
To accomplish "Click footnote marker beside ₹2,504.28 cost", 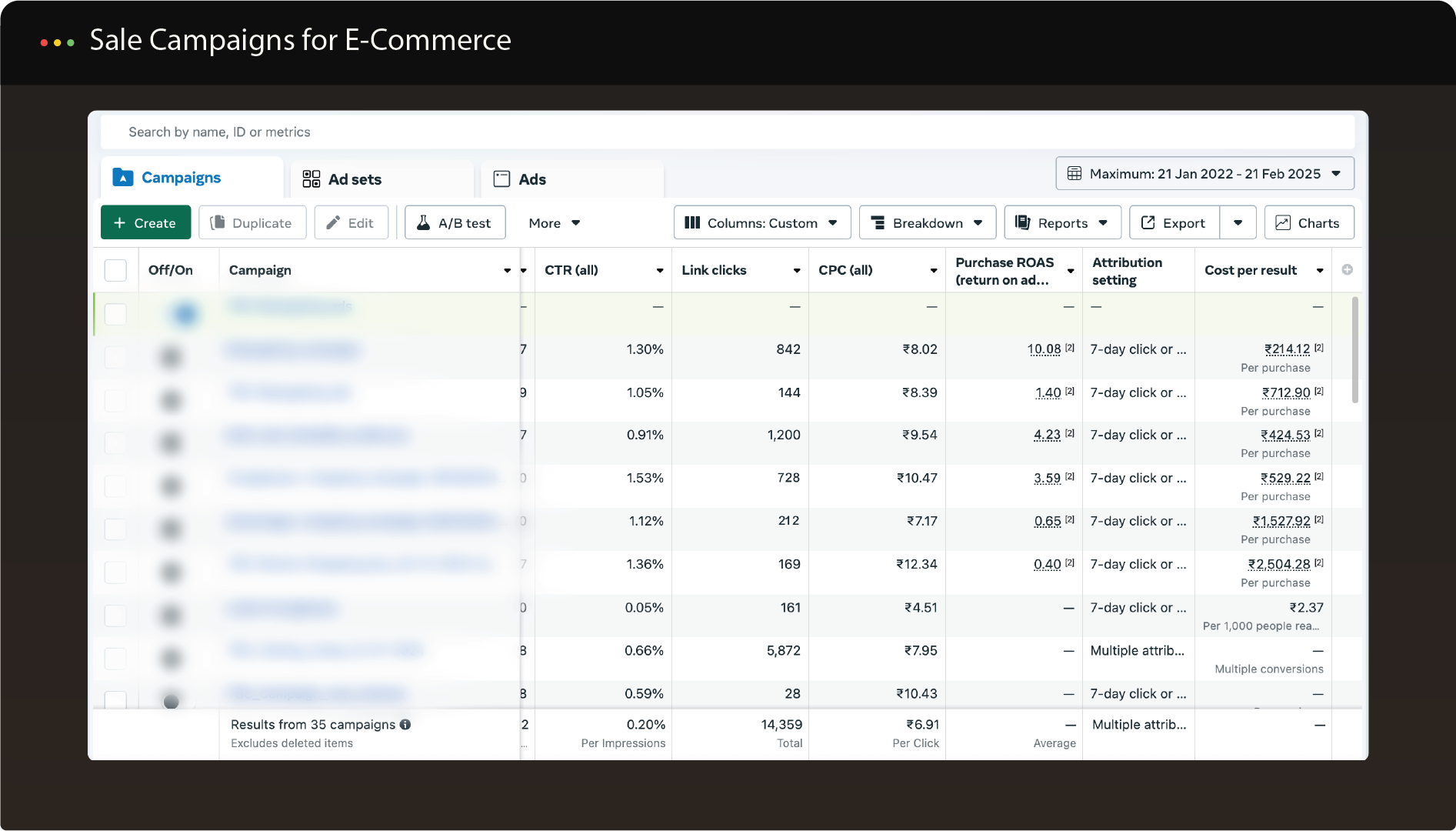I will click(x=1319, y=562).
